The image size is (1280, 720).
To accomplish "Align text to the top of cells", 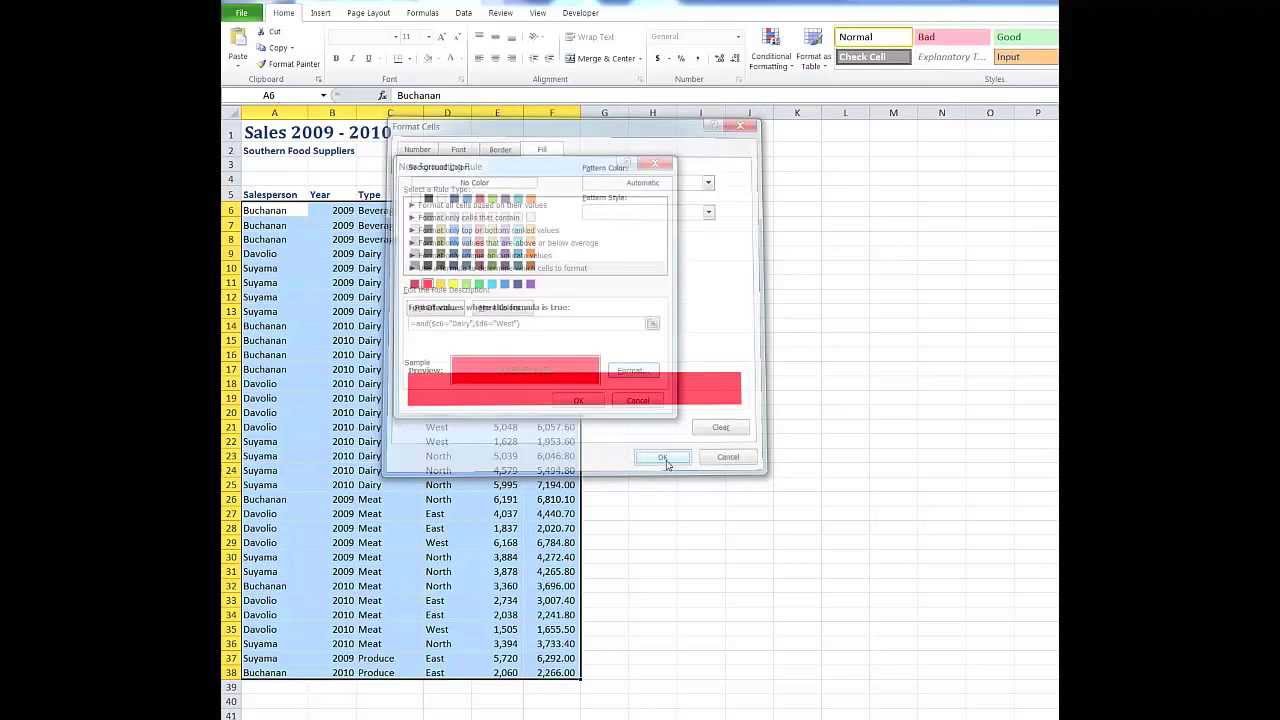I will tap(479, 37).
